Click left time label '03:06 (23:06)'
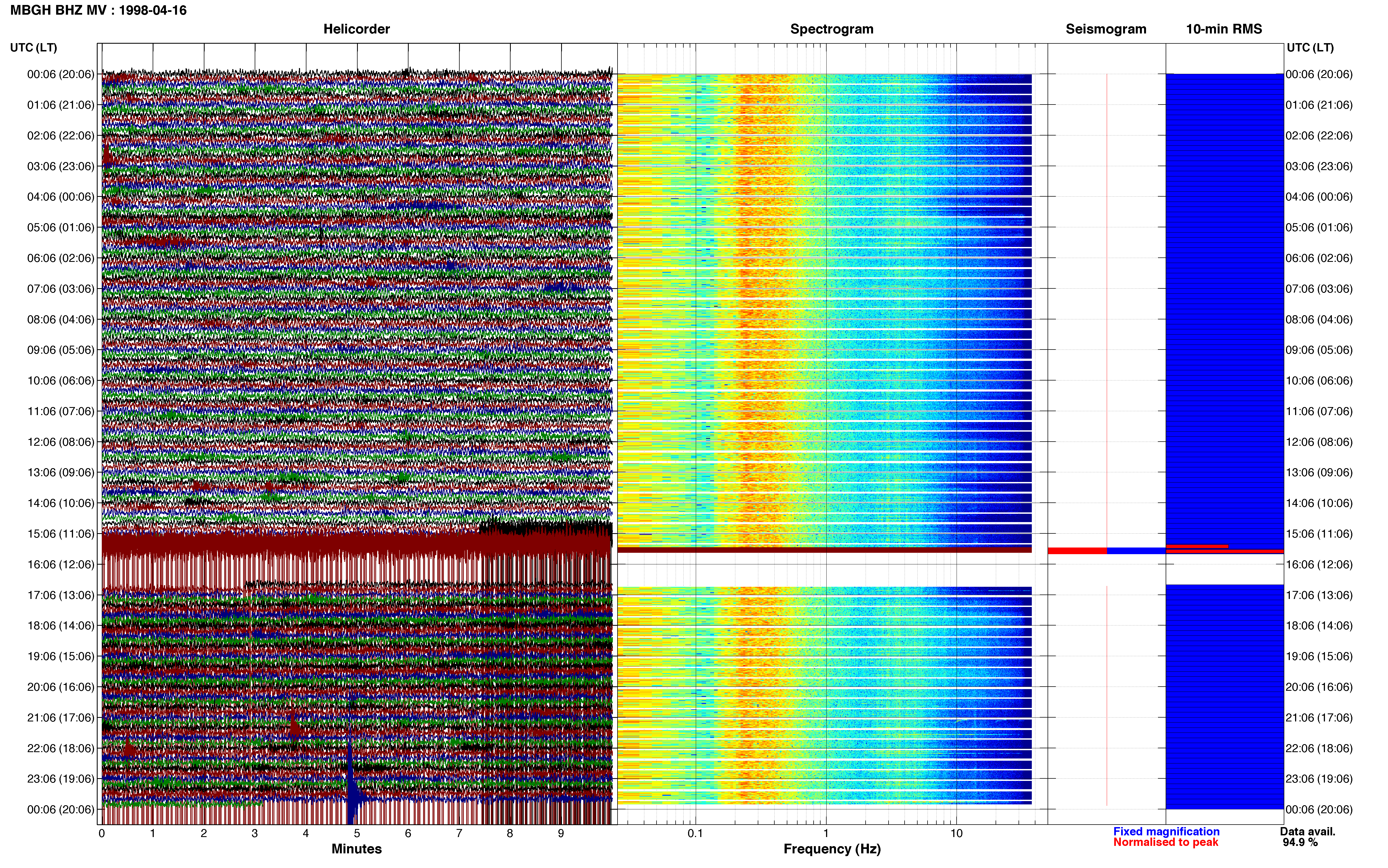Image resolution: width=1388 pixels, height=868 pixels. tap(60, 166)
